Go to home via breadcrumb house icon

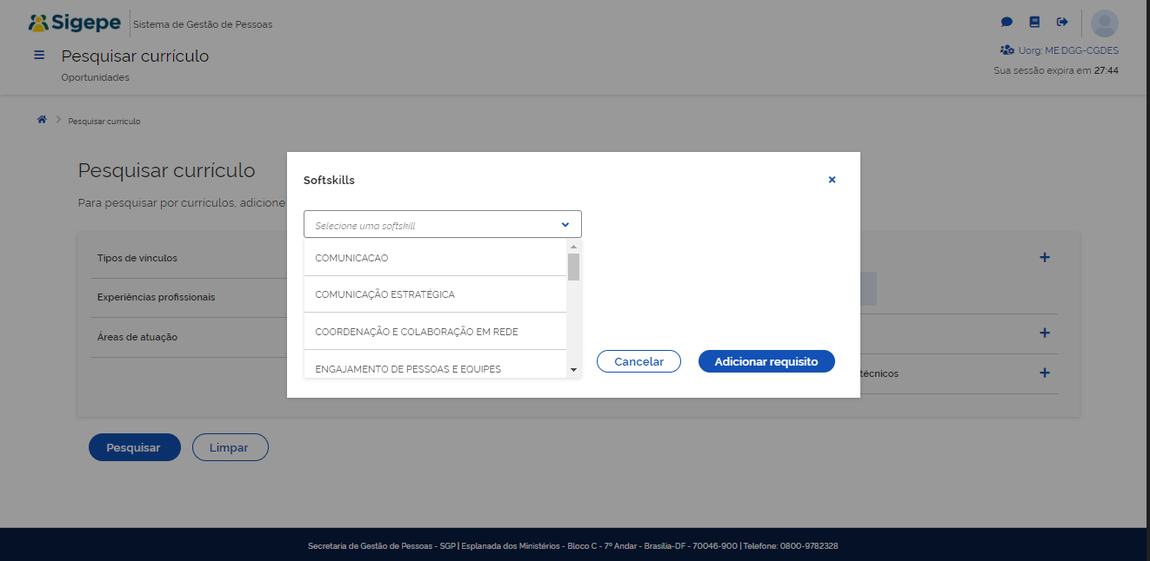[x=42, y=120]
